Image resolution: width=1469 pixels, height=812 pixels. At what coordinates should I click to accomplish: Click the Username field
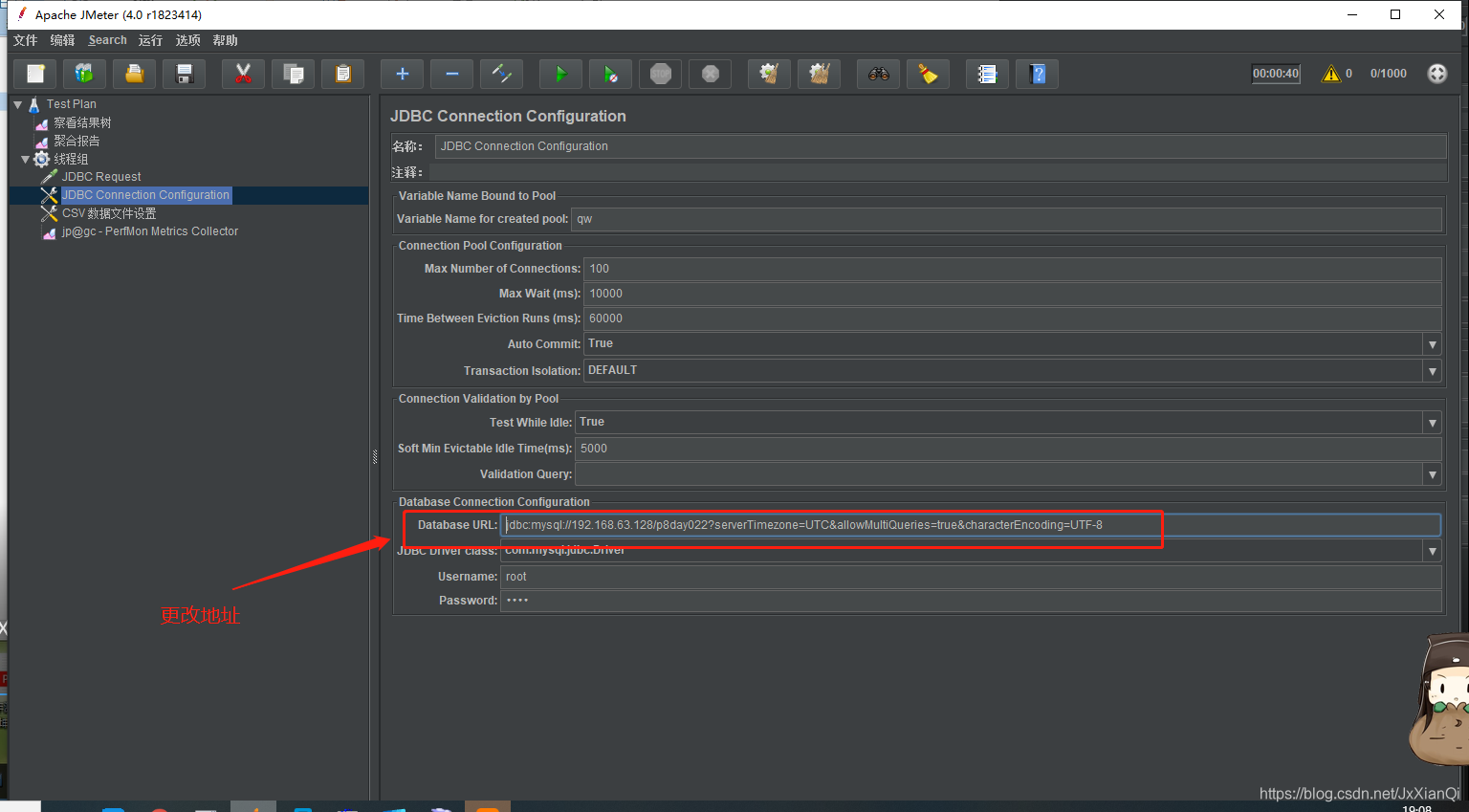(x=971, y=577)
